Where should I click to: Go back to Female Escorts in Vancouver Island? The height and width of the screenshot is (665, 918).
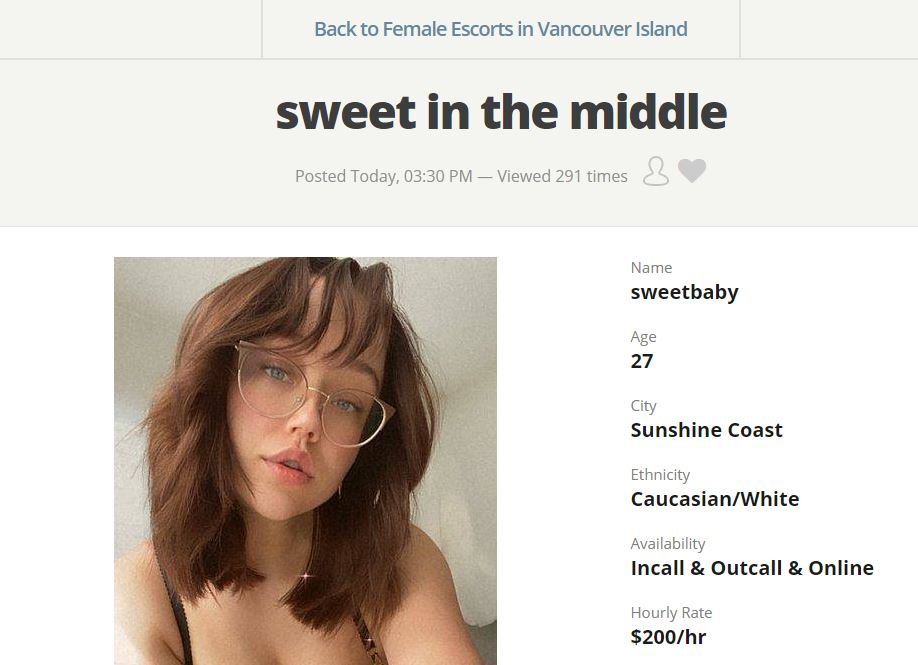click(x=501, y=29)
